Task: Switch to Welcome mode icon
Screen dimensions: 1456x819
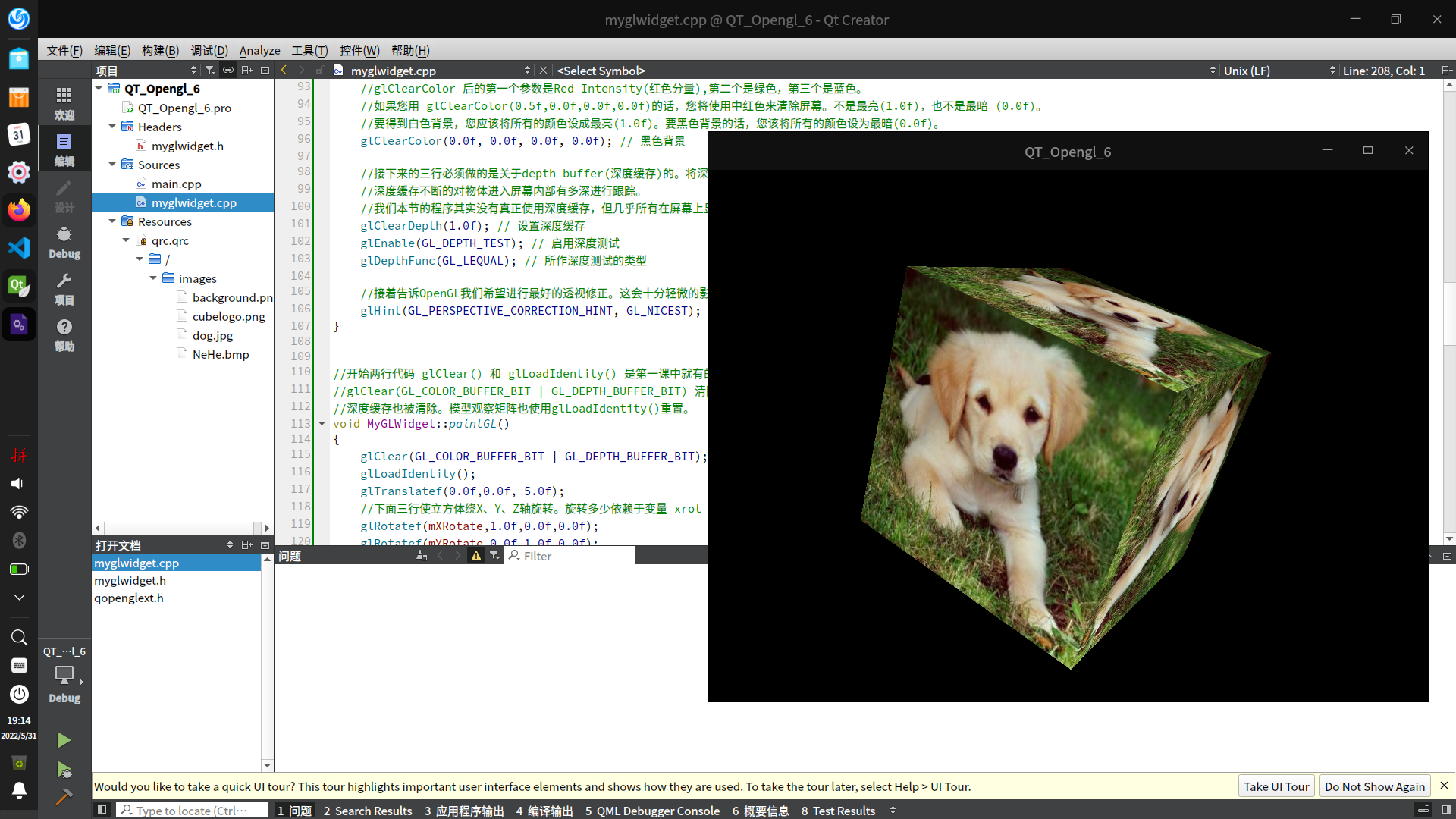Action: coord(64,102)
